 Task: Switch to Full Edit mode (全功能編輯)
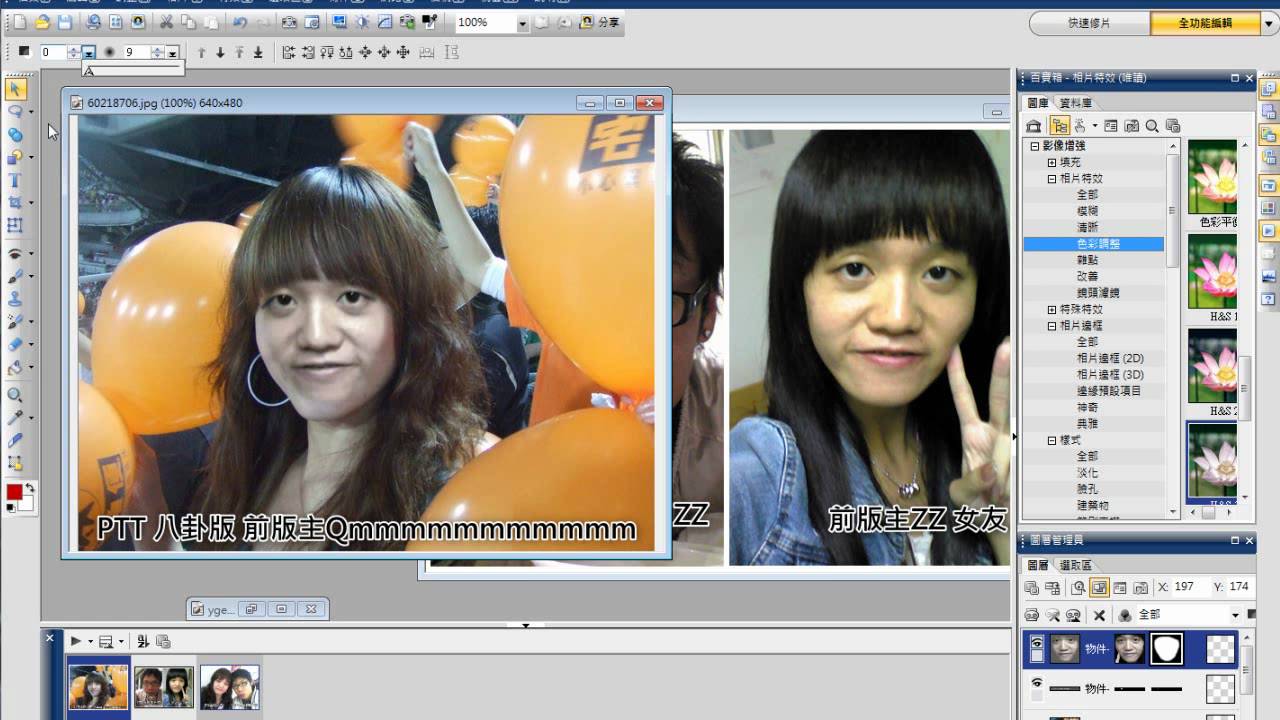click(1205, 23)
